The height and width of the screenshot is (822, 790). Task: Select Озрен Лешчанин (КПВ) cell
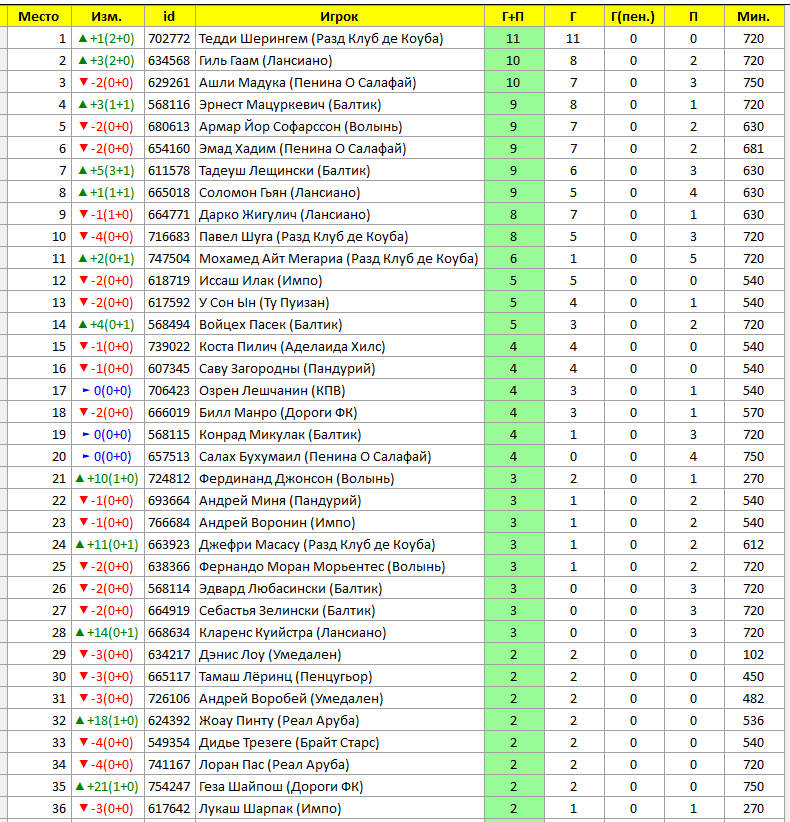(x=340, y=391)
